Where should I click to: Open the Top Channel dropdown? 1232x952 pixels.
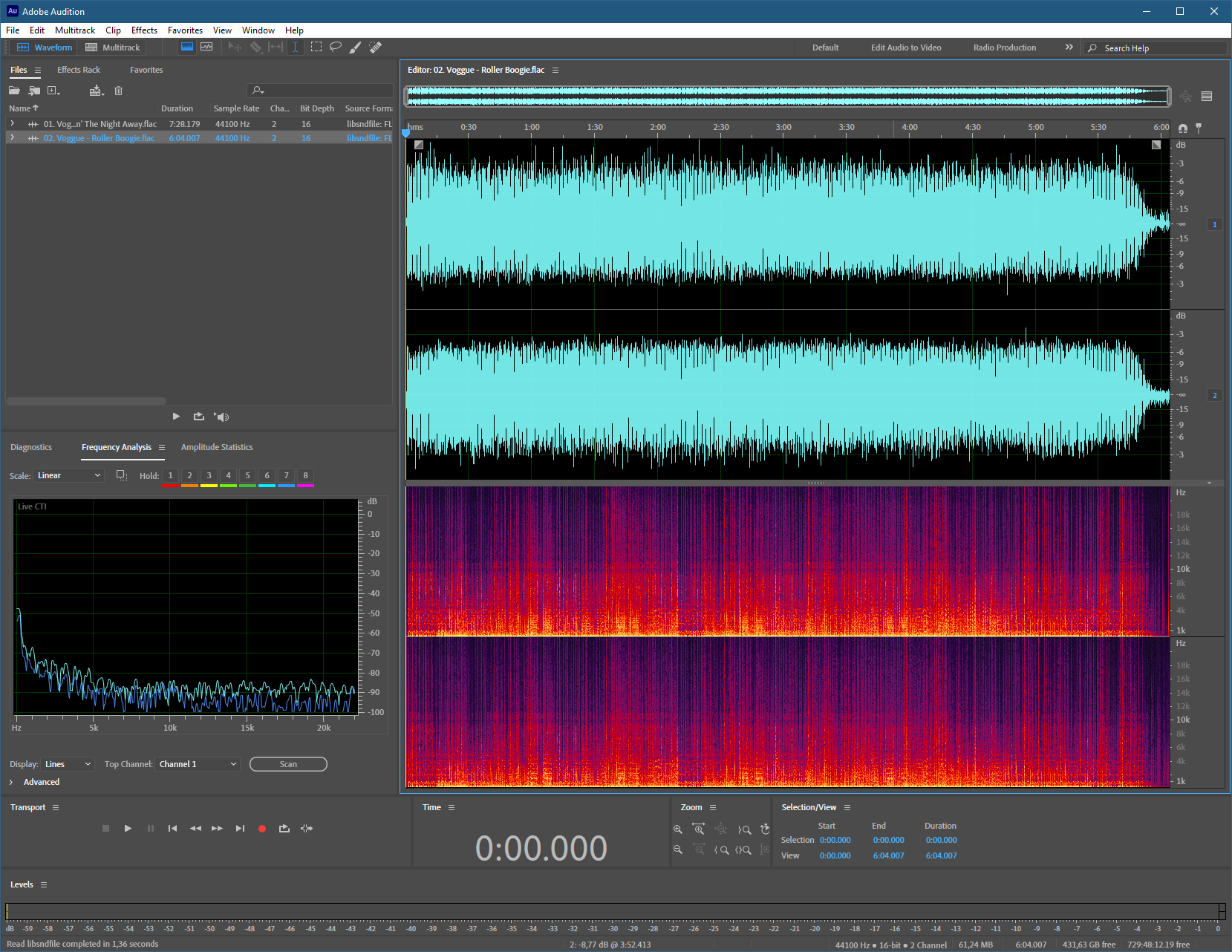pos(198,764)
